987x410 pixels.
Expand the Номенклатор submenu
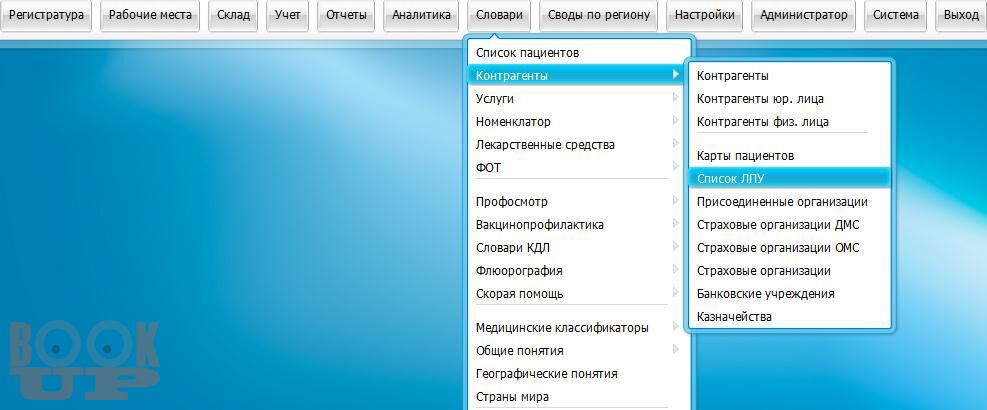point(578,122)
